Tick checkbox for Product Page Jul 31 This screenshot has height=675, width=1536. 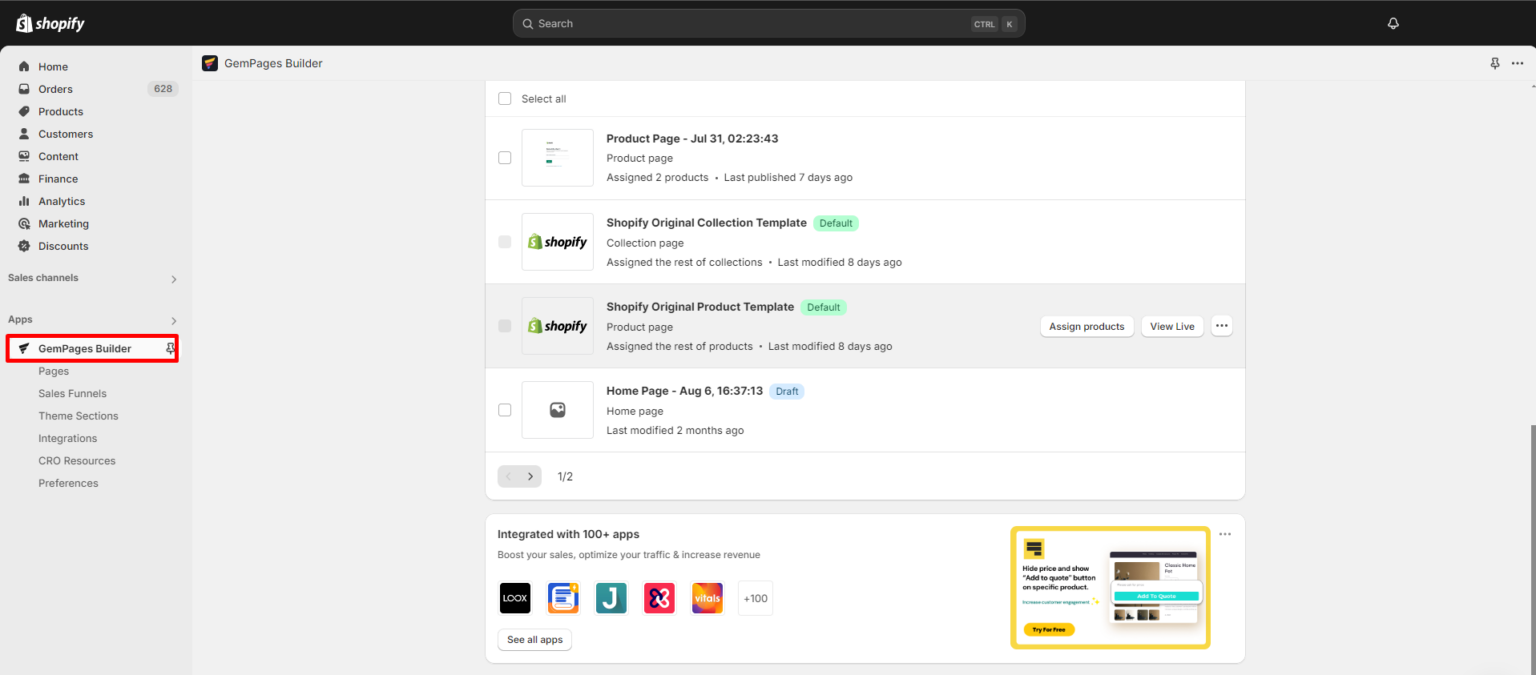[505, 158]
